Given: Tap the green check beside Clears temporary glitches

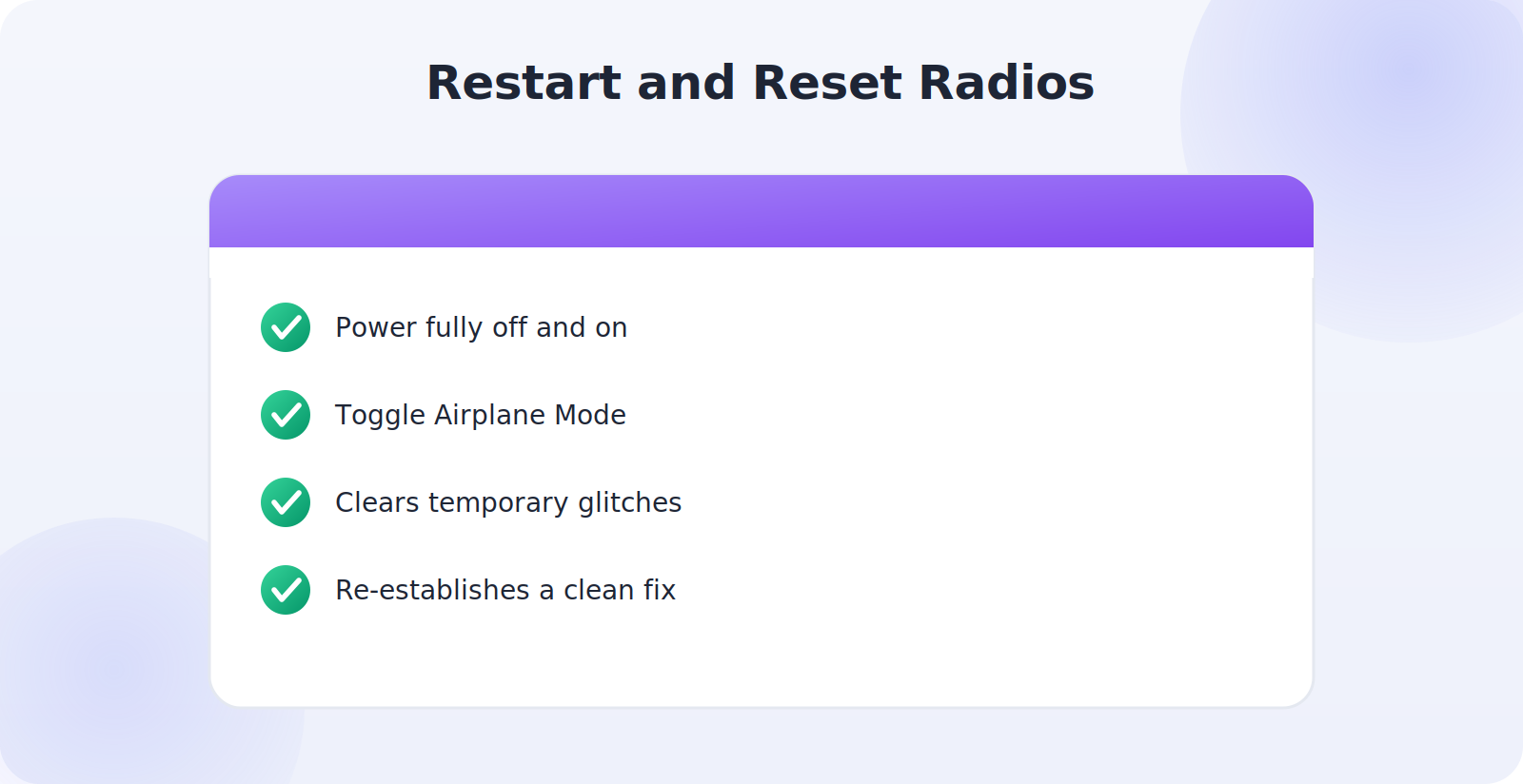Looking at the screenshot, I should tap(286, 502).
